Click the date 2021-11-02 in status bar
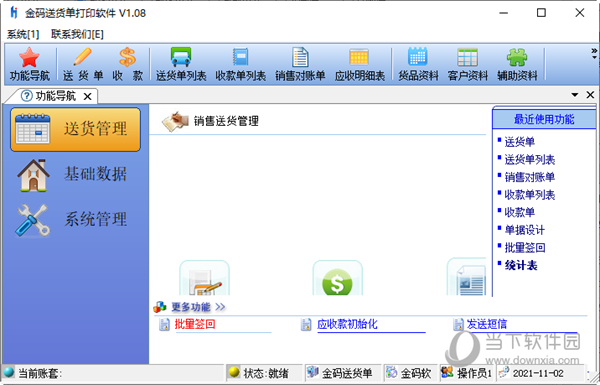This screenshot has width=600, height=385. point(538,373)
